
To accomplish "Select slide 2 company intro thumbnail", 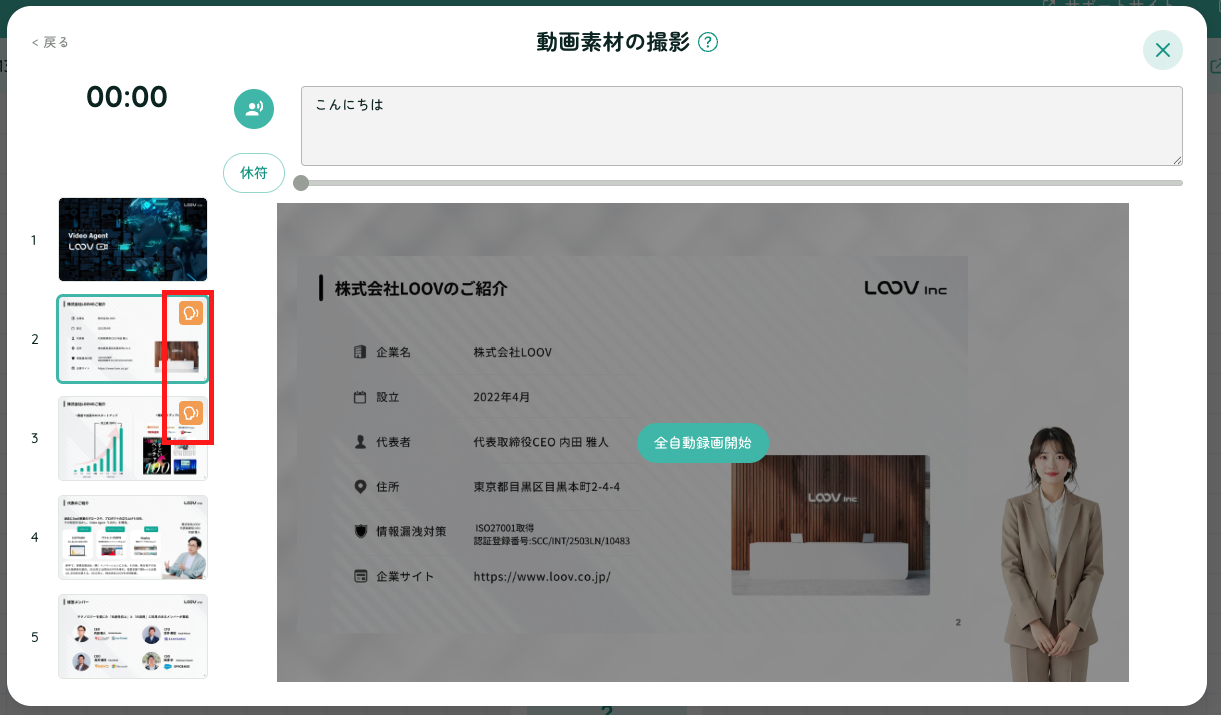I will (x=133, y=339).
